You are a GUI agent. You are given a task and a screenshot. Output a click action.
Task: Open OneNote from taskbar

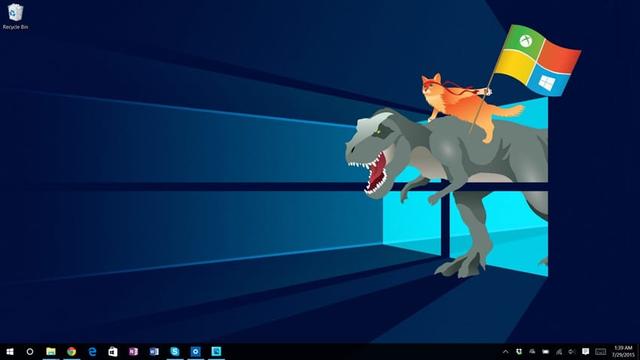(133, 351)
